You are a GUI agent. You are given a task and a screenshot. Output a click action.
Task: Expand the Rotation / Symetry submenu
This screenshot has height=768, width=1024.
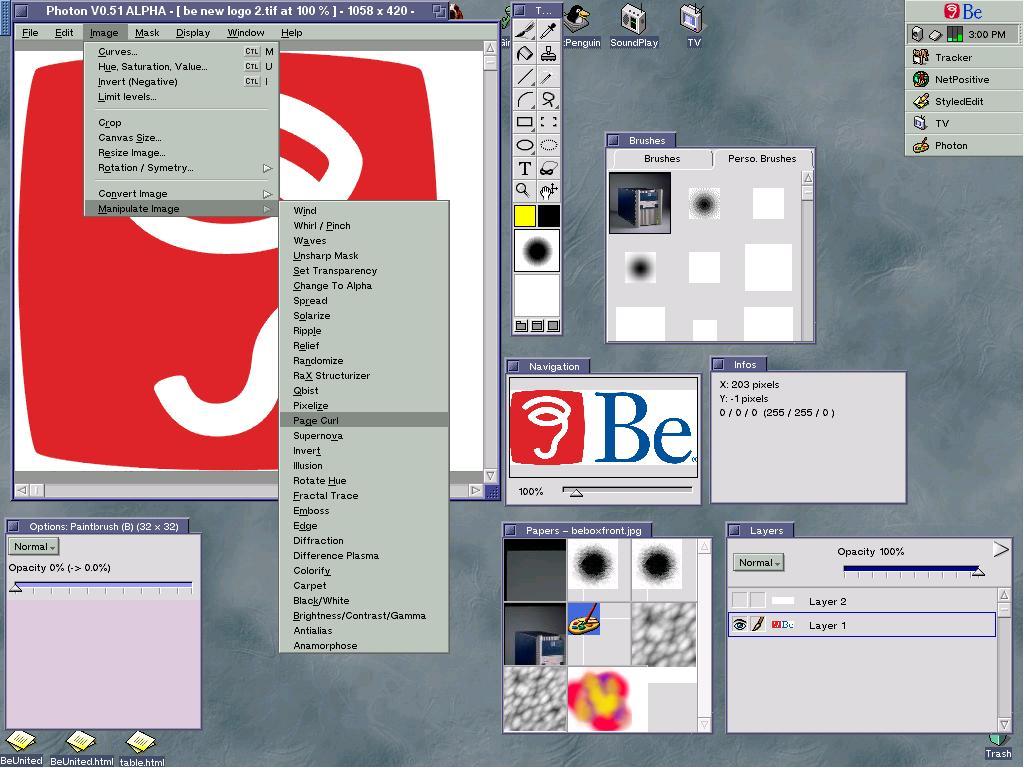click(x=182, y=168)
